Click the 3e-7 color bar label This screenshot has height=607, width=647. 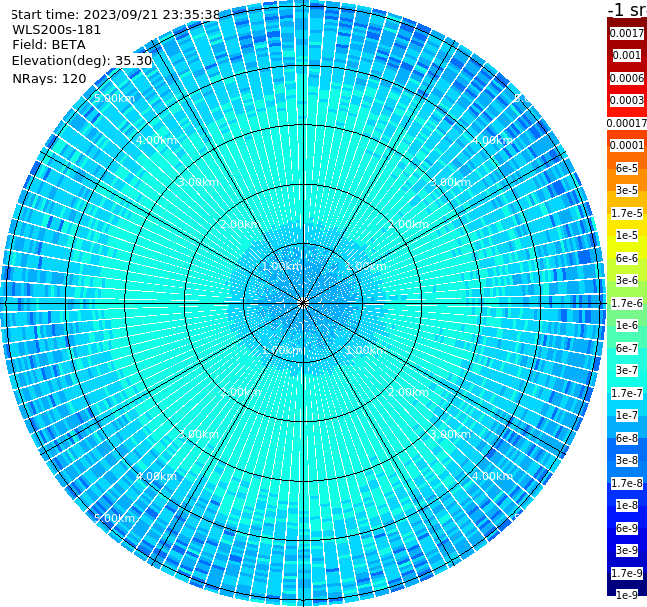click(x=627, y=370)
